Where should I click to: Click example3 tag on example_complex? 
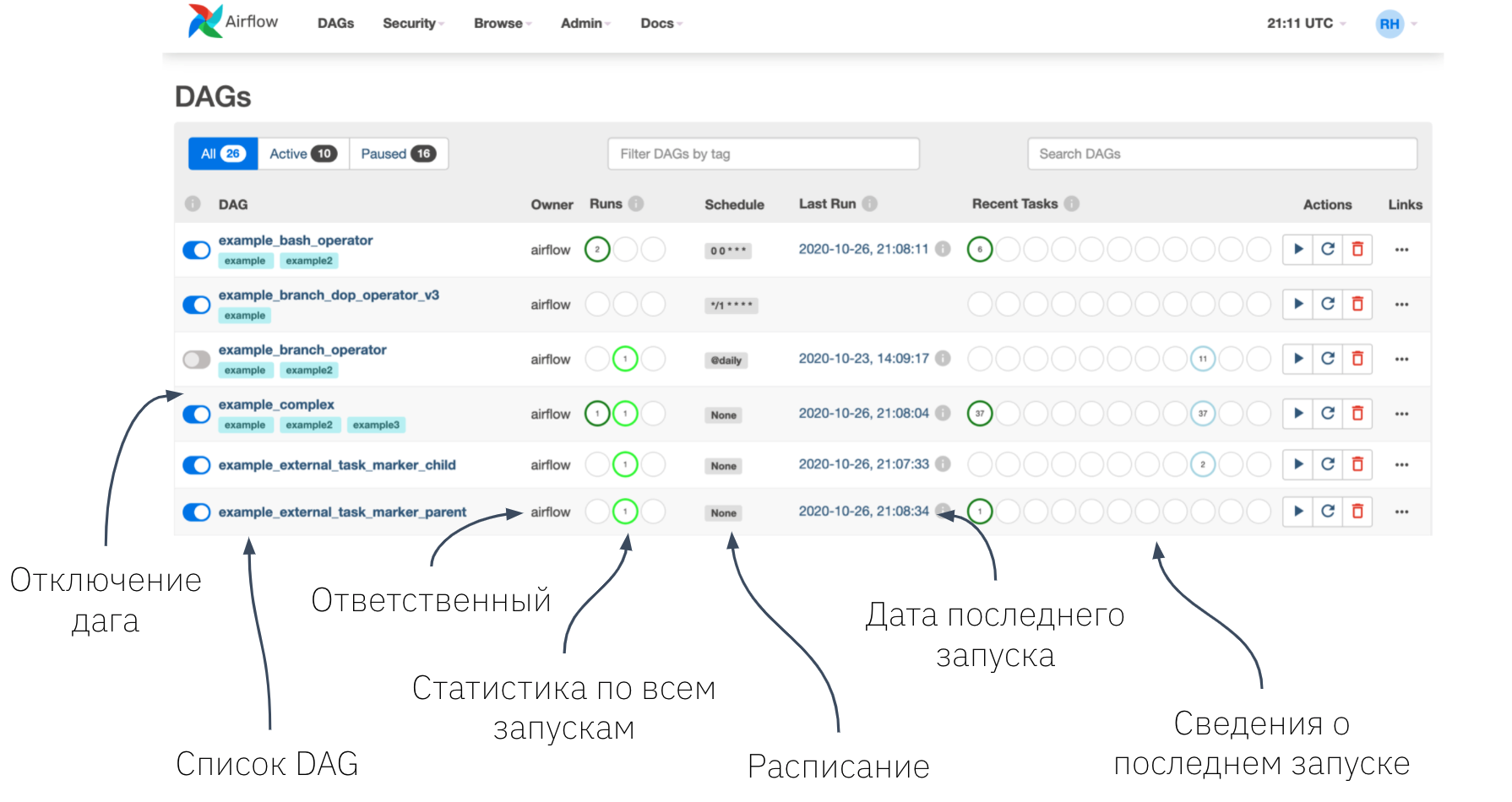tap(376, 425)
